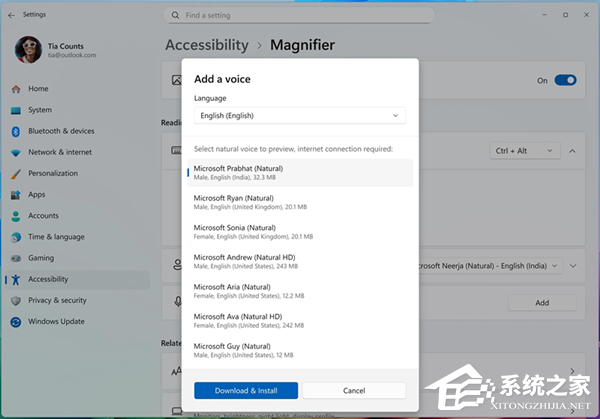Expand the Language dropdown in dialog
Screen dimensions: 600x419
click(300, 116)
